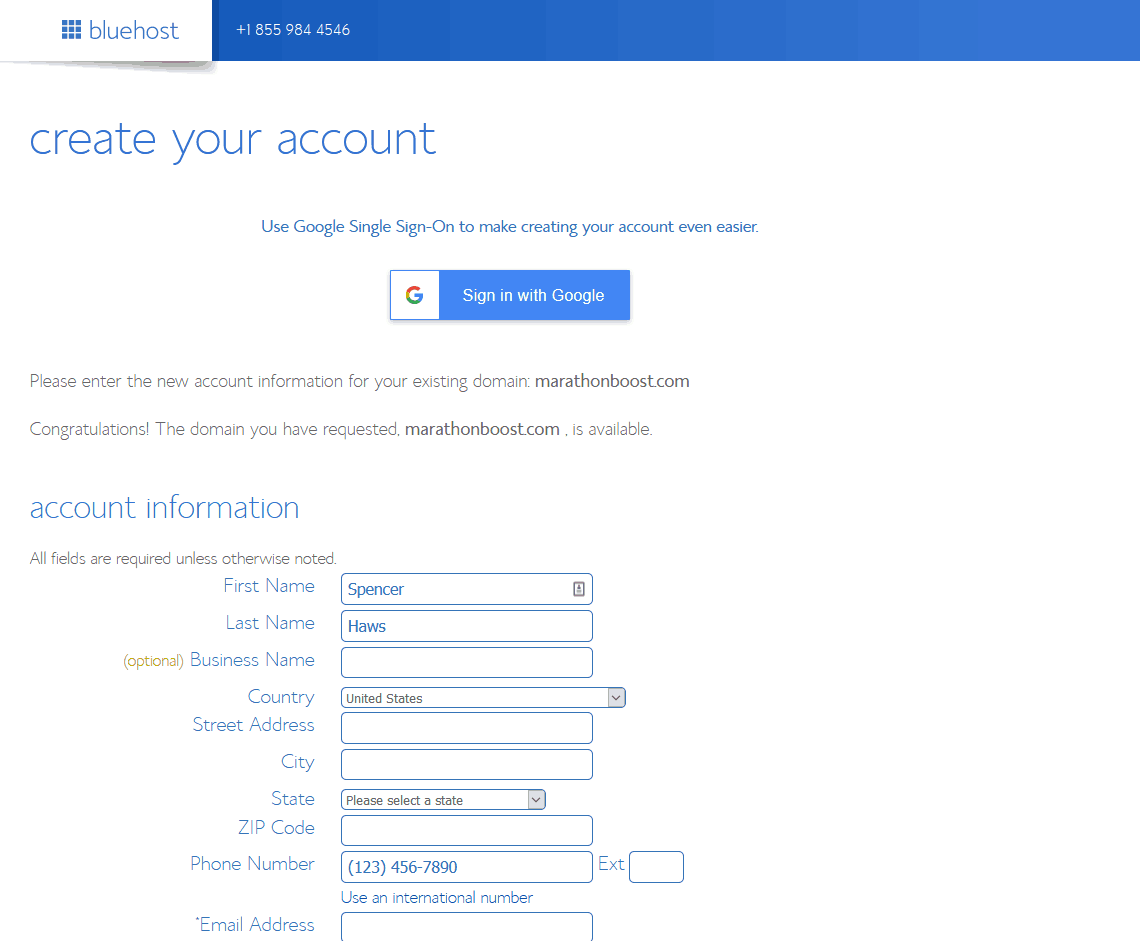The height and width of the screenshot is (941, 1140).
Task: Click the Ext label
Action: click(611, 864)
